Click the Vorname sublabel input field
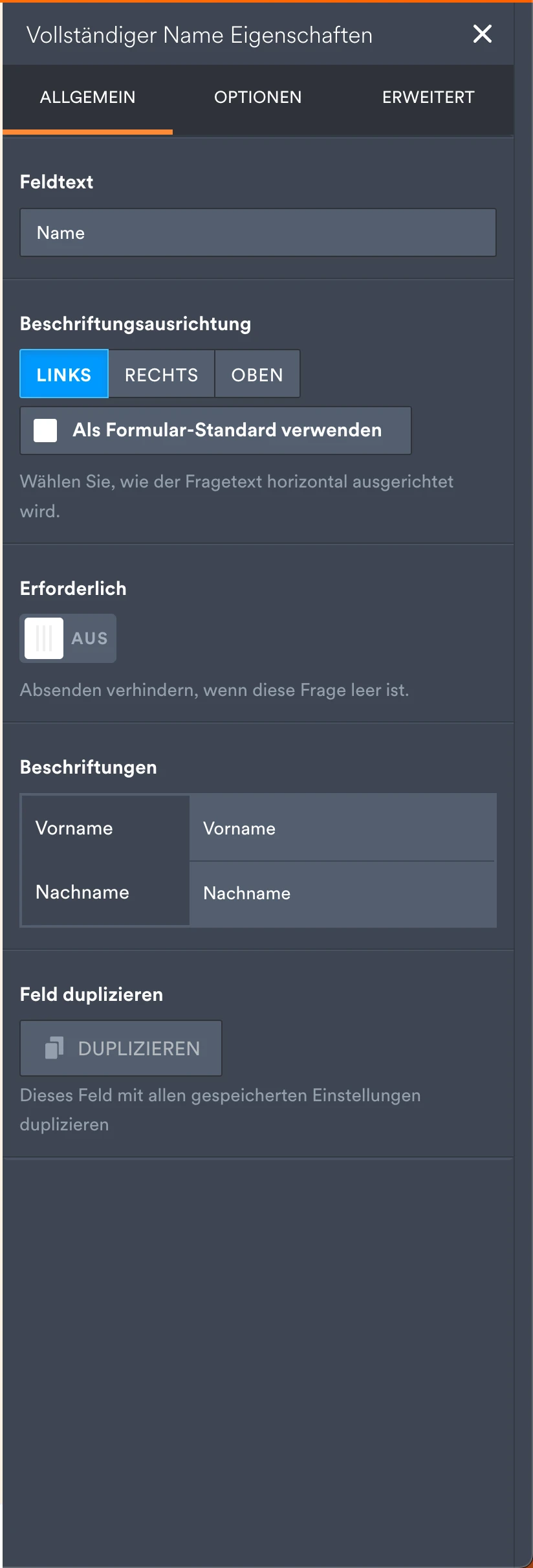Viewport: 533px width, 1568px height. [342, 827]
